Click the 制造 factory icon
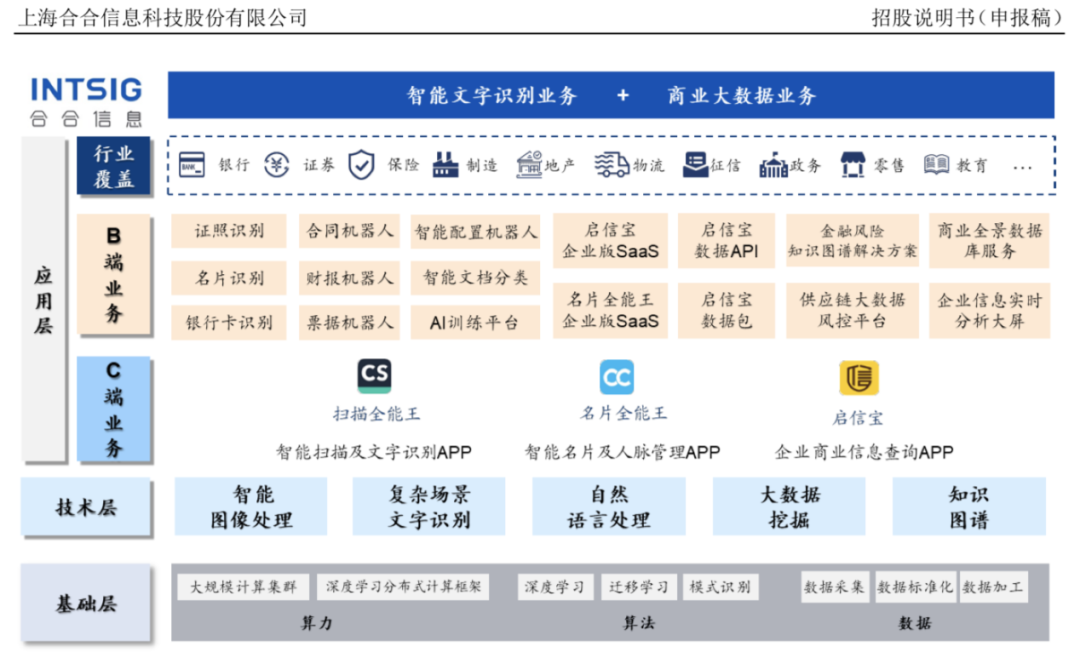 click(445, 165)
